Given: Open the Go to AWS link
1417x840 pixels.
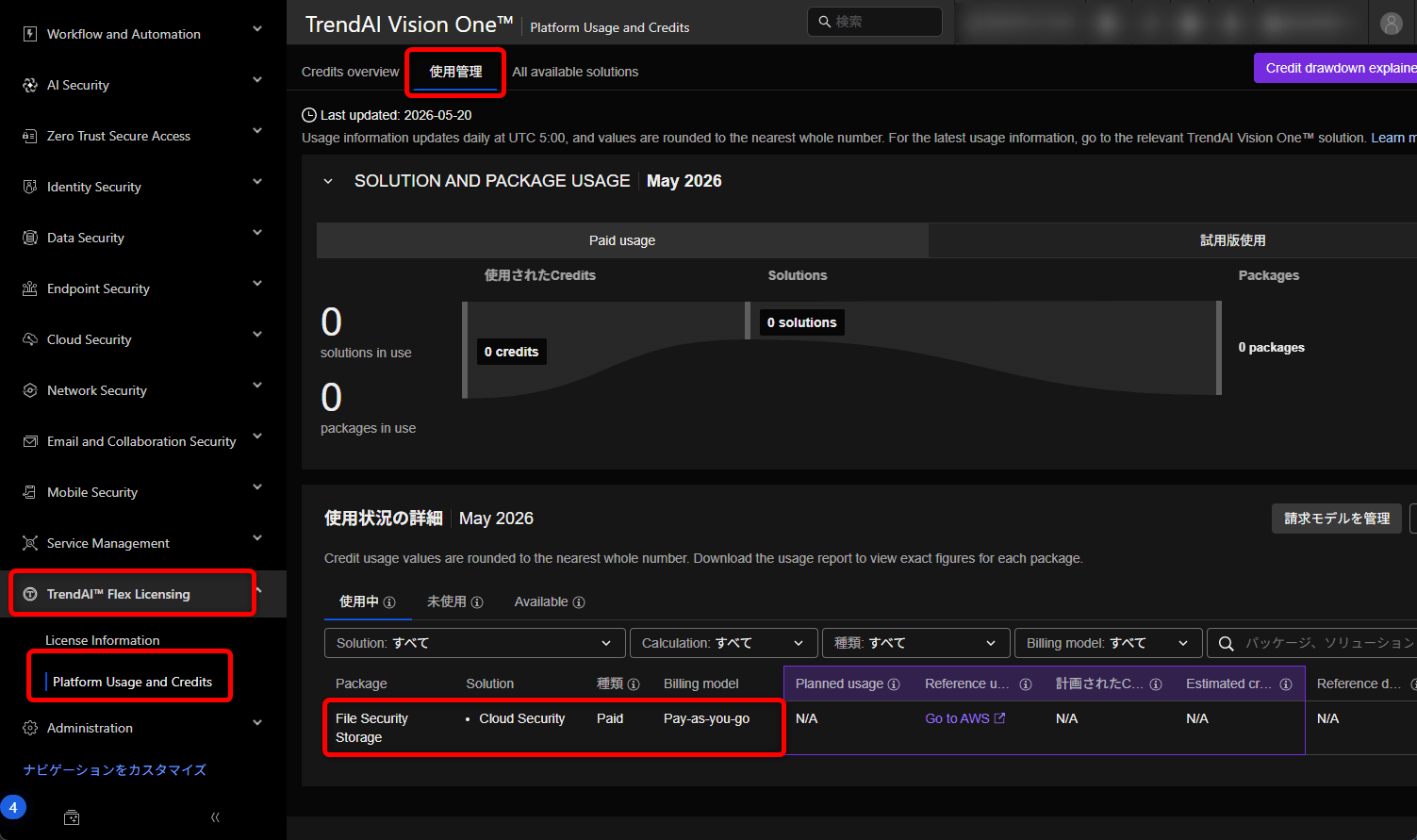Looking at the screenshot, I should 965,718.
